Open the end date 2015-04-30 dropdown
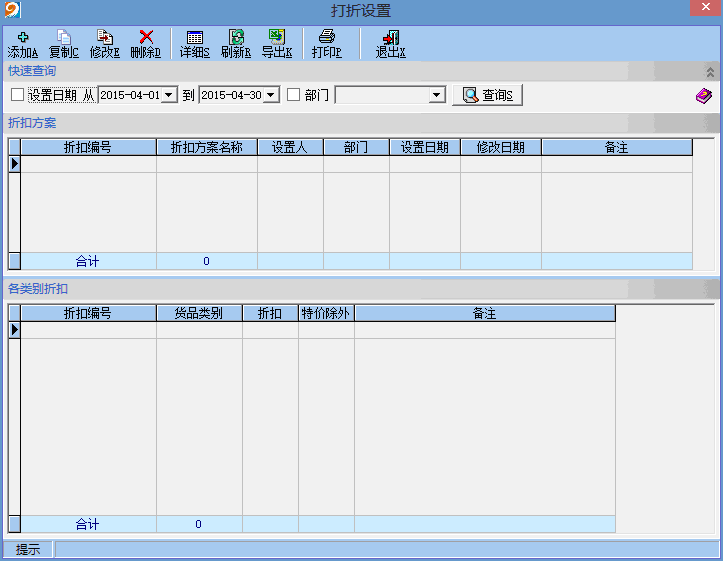Viewport: 723px width, 561px height. tap(271, 95)
